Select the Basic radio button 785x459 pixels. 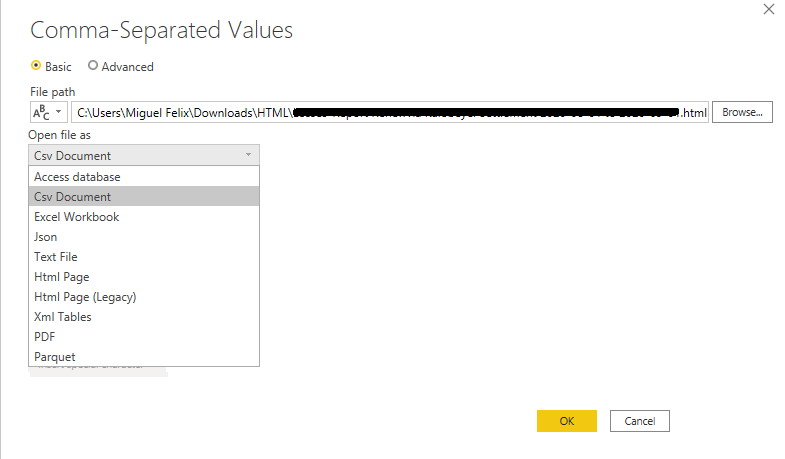point(37,66)
